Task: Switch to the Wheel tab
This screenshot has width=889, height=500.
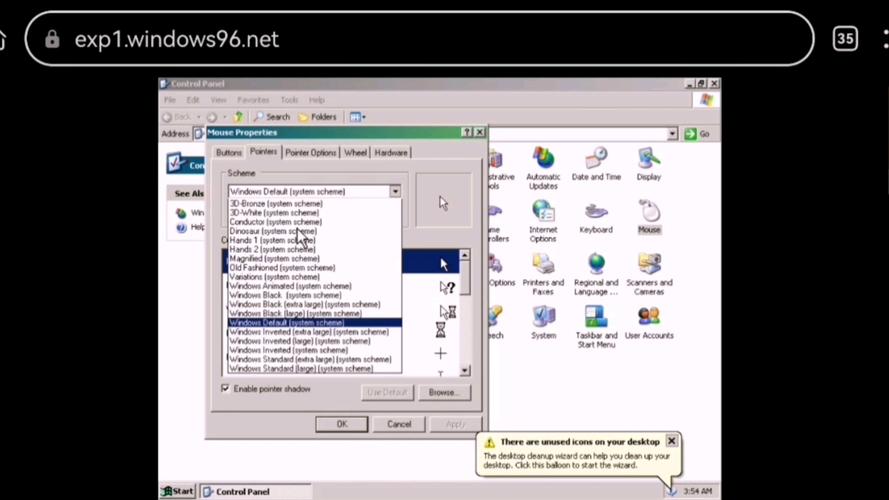Action: (355, 152)
